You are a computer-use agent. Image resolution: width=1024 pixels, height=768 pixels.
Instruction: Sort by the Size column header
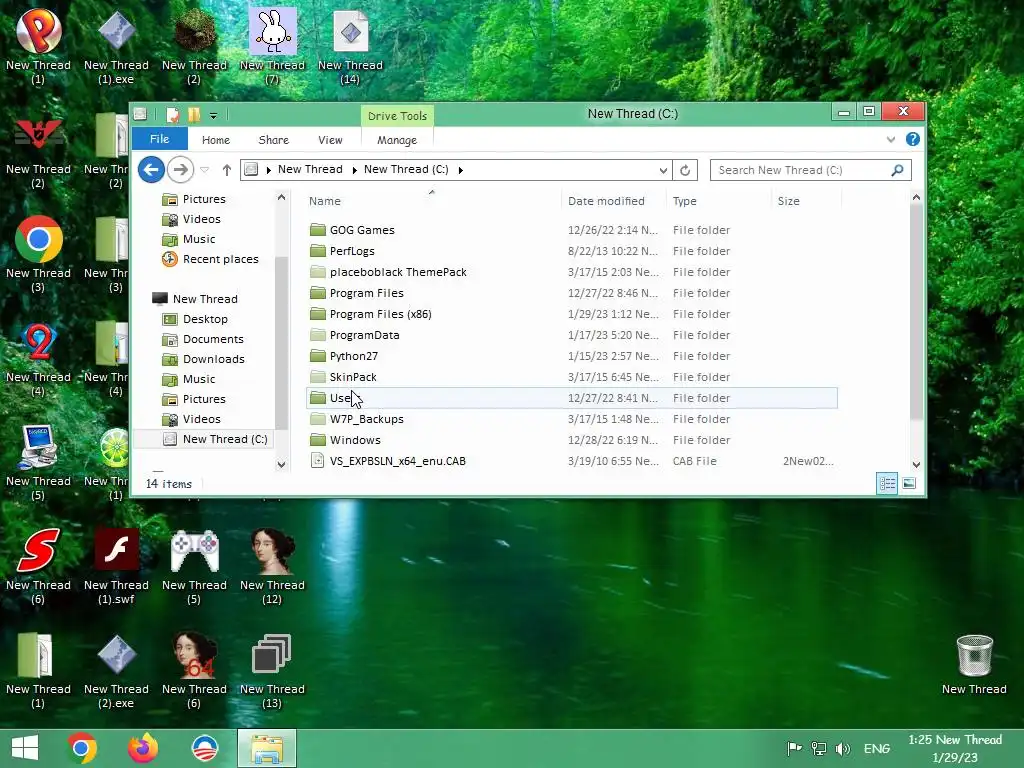point(807,200)
